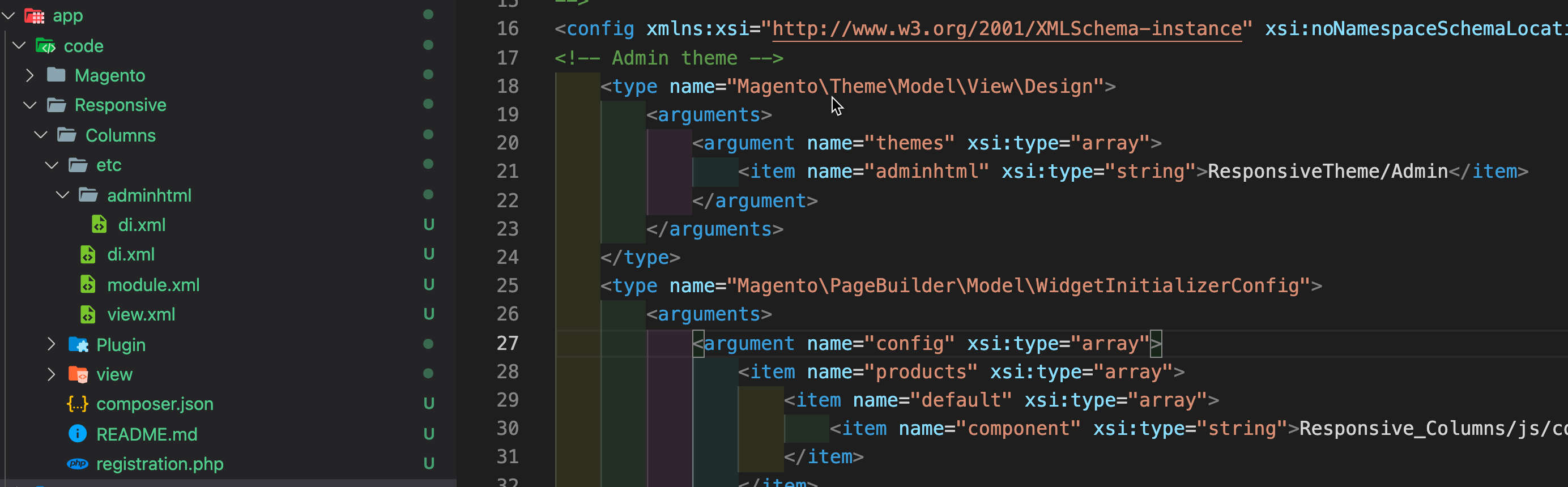Image resolution: width=1568 pixels, height=487 pixels.
Task: Click the composer.json braces icon
Action: [x=77, y=404]
